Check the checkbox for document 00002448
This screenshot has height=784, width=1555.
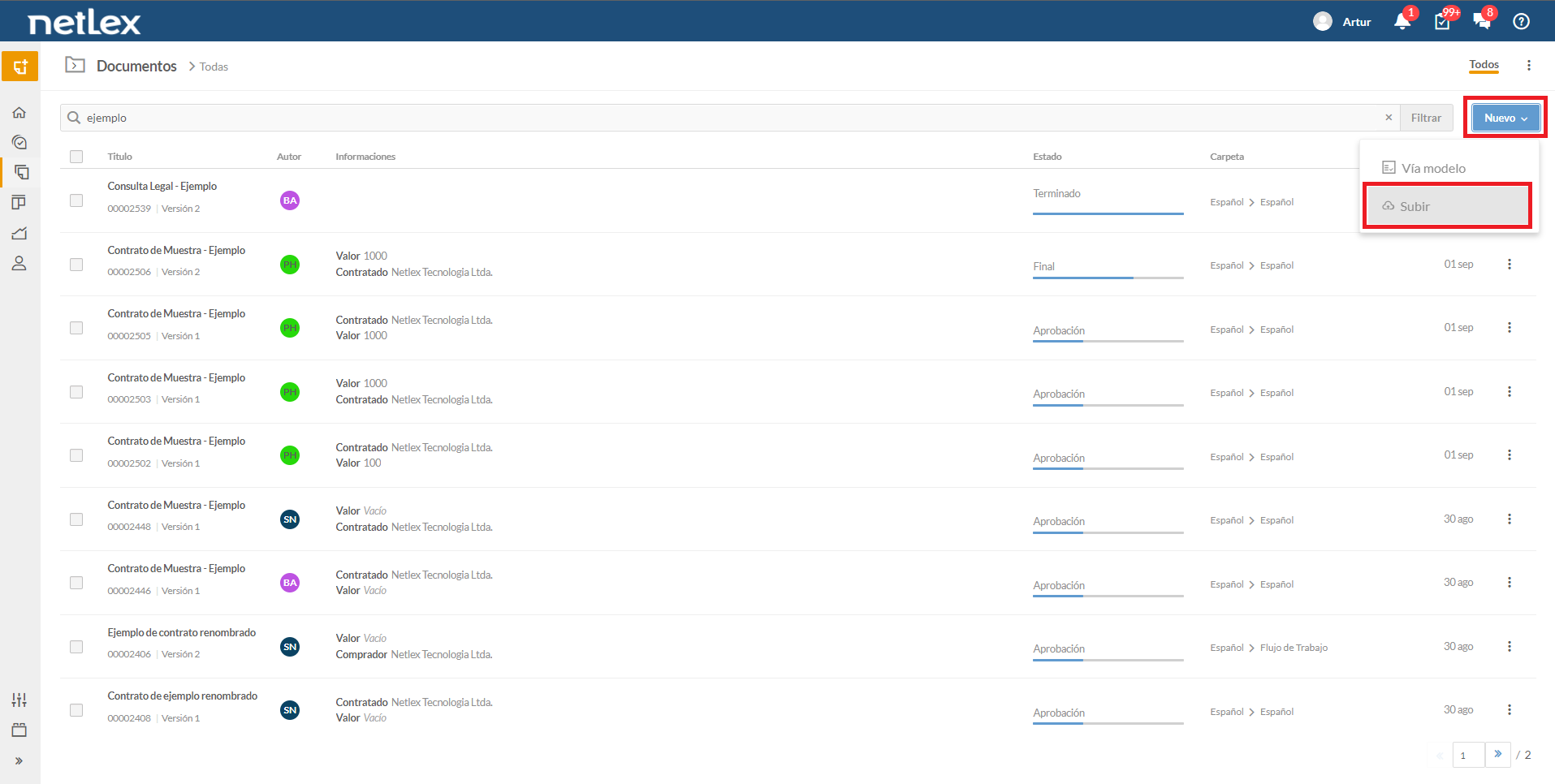(76, 519)
